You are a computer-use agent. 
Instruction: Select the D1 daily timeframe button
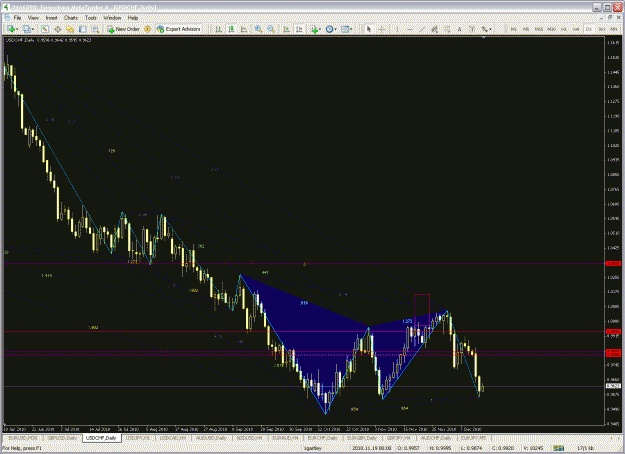point(589,29)
